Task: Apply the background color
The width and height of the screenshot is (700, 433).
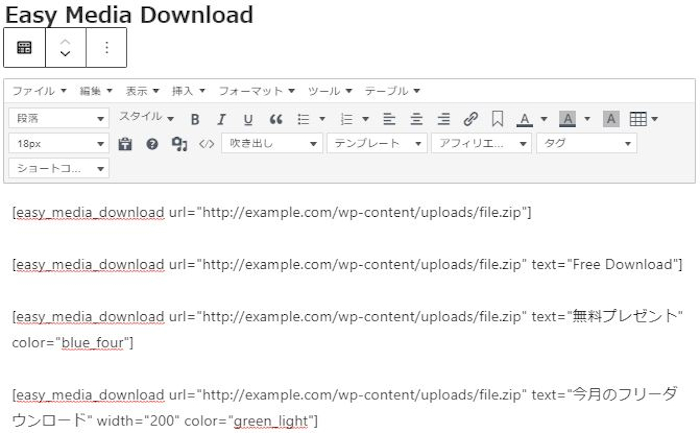Action: (x=567, y=119)
